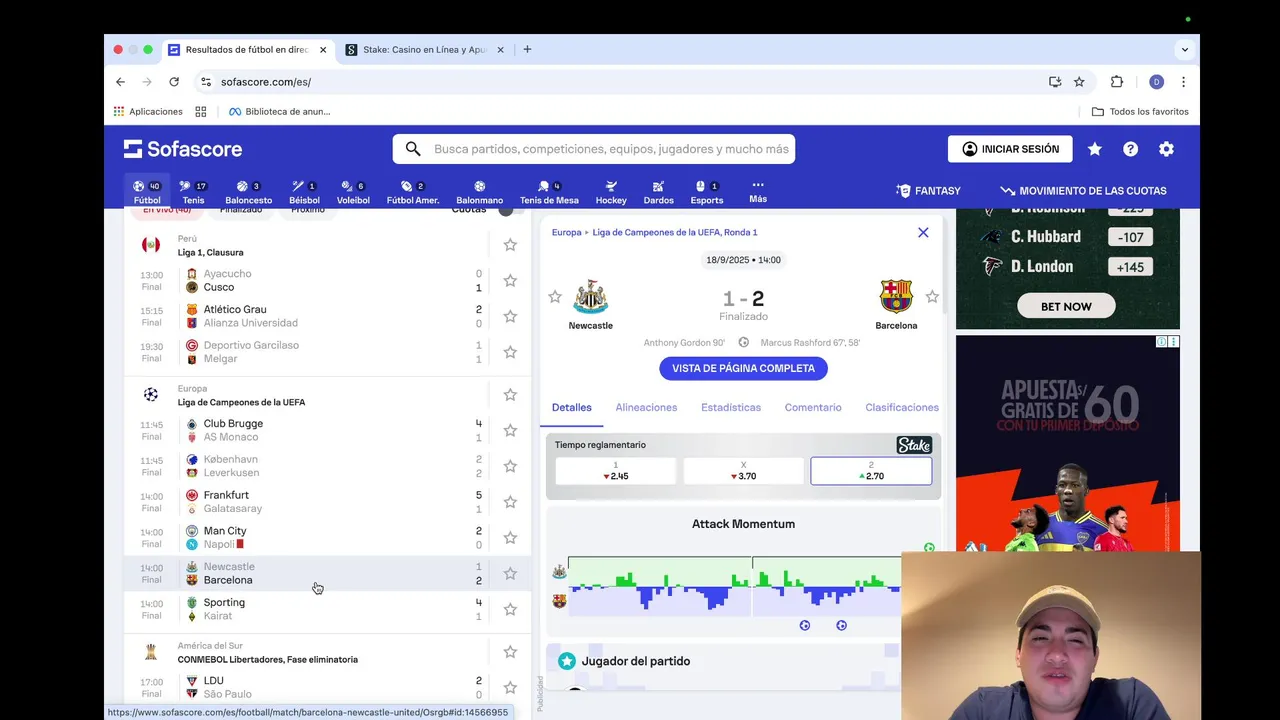Open Todos los favoritos folder
Viewport: 1280px width, 720px height.
coord(1140,111)
